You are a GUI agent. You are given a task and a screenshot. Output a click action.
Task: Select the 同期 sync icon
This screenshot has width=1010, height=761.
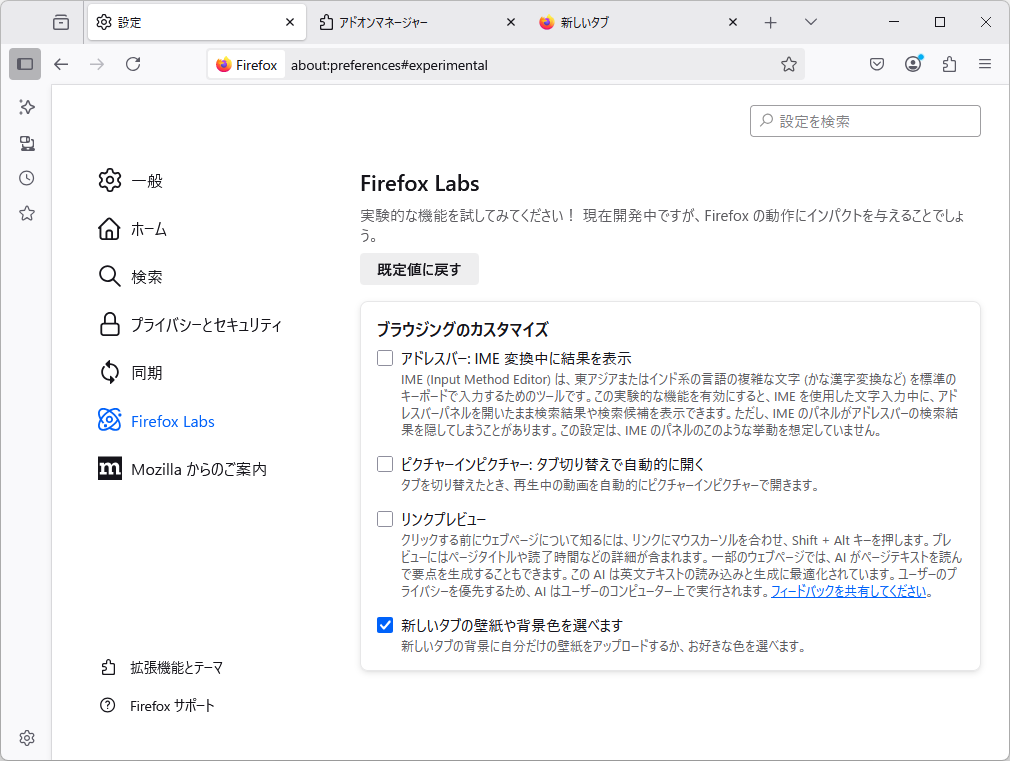click(x=110, y=372)
